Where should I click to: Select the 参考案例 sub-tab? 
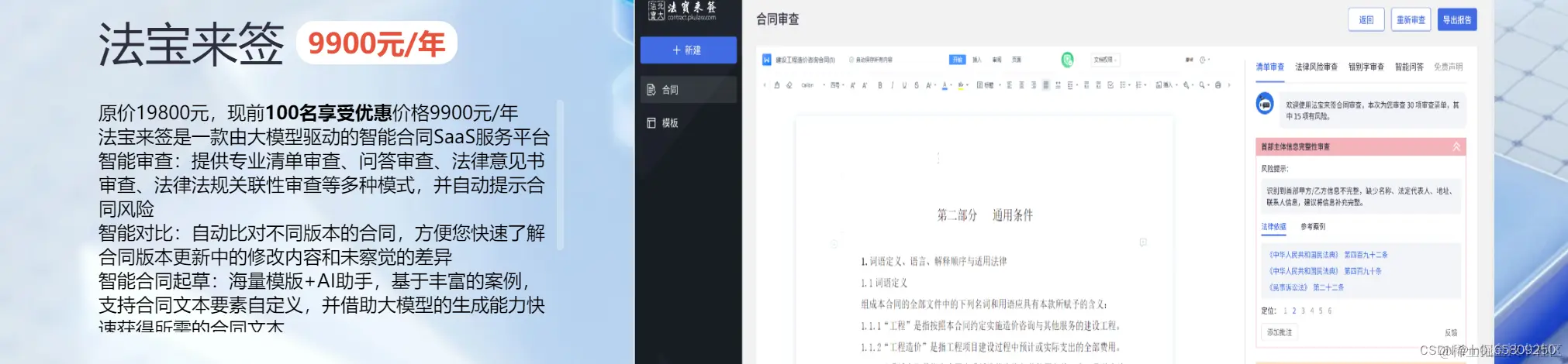click(1313, 227)
